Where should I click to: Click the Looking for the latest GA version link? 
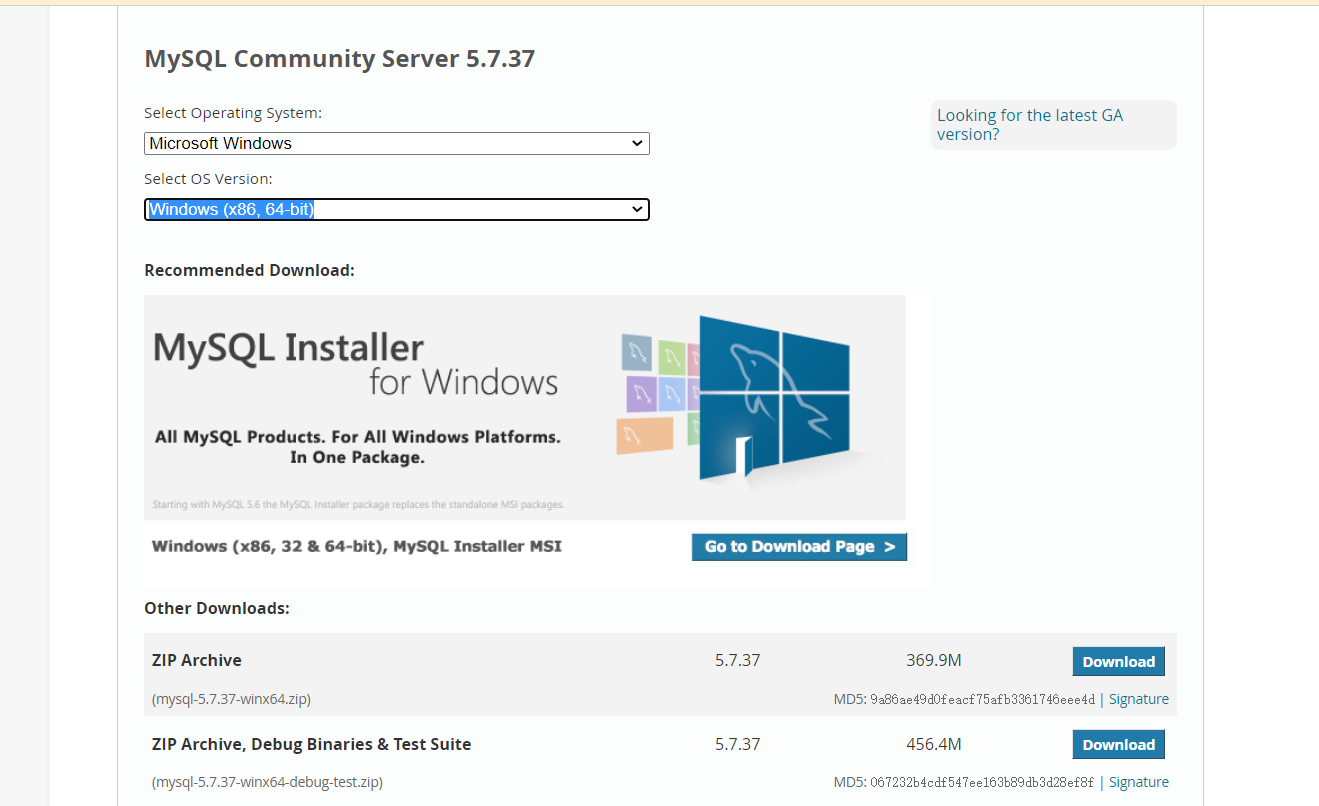pyautogui.click(x=1030, y=125)
